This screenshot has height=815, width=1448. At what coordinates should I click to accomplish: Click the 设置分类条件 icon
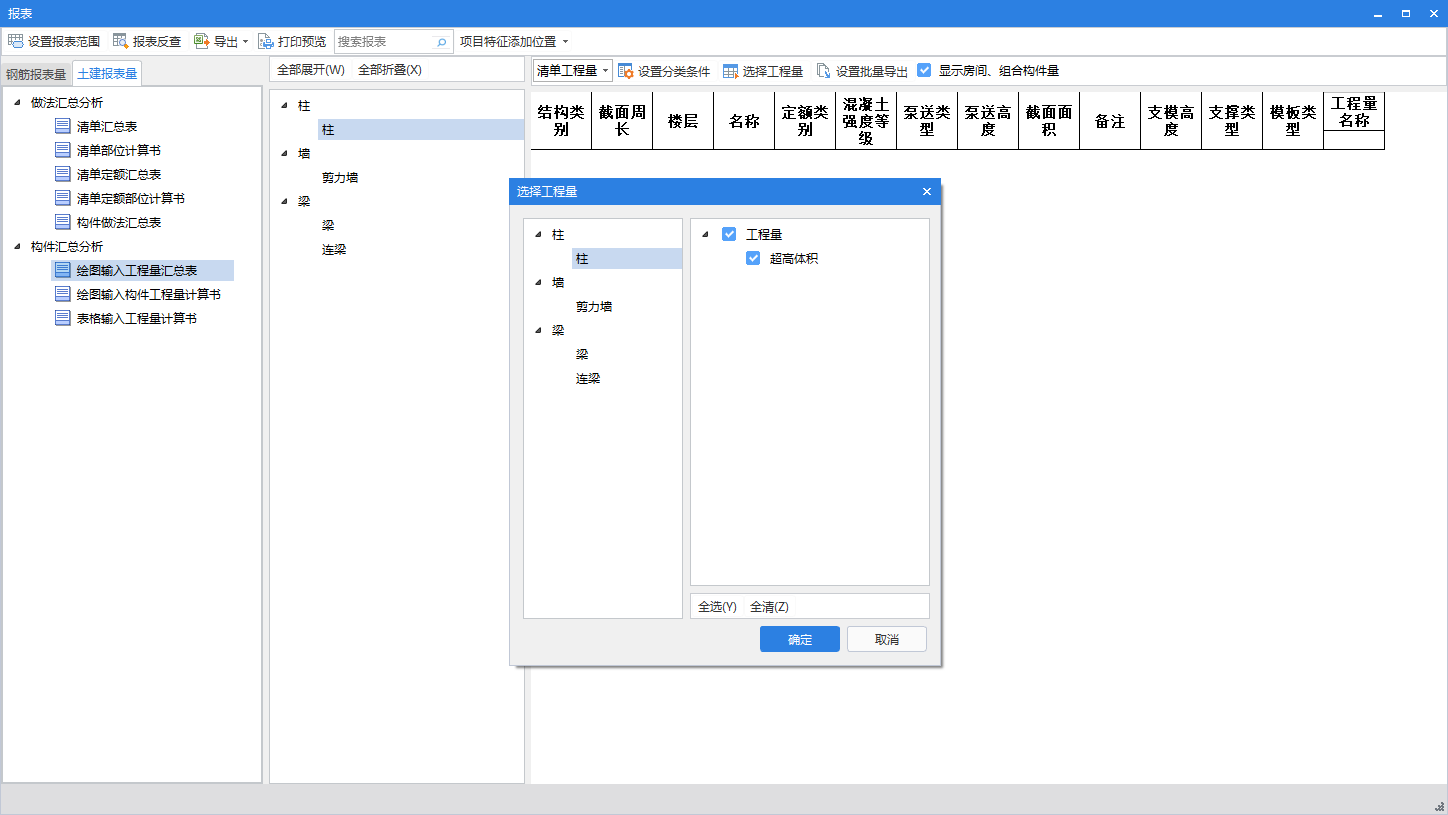click(x=625, y=71)
